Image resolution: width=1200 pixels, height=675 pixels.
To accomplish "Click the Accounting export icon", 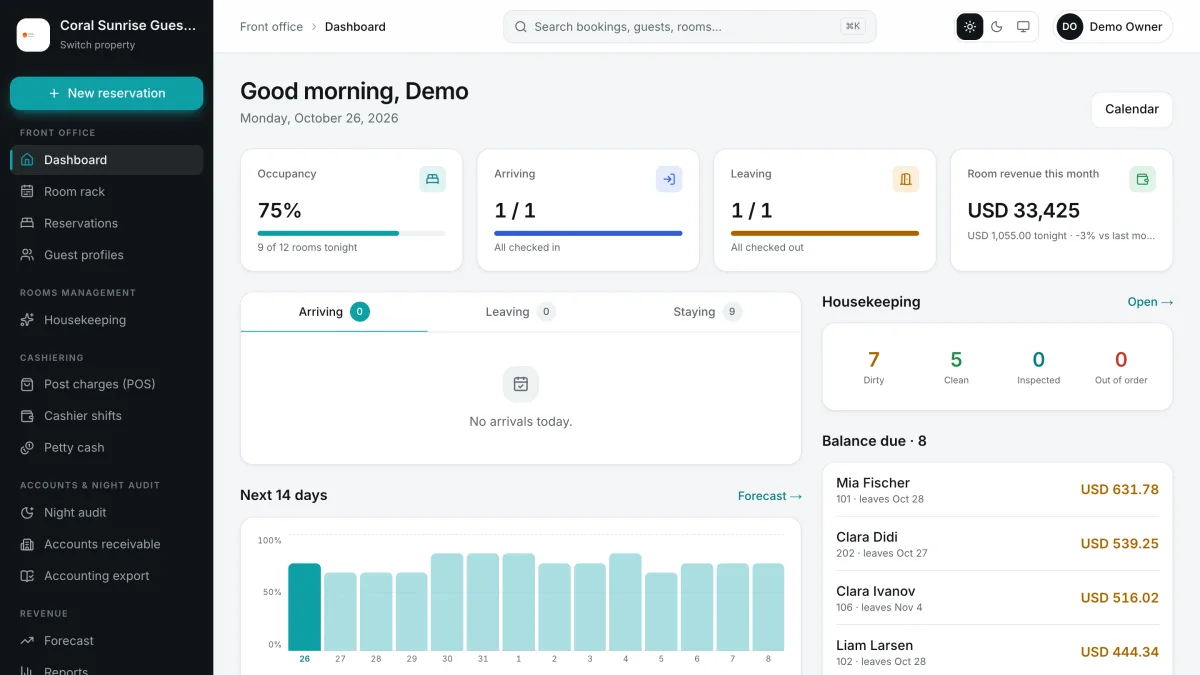I will (27, 576).
